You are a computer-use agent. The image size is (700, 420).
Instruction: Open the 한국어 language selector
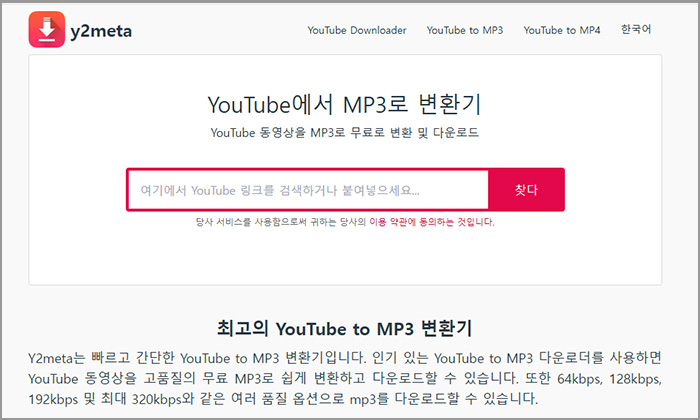point(636,29)
